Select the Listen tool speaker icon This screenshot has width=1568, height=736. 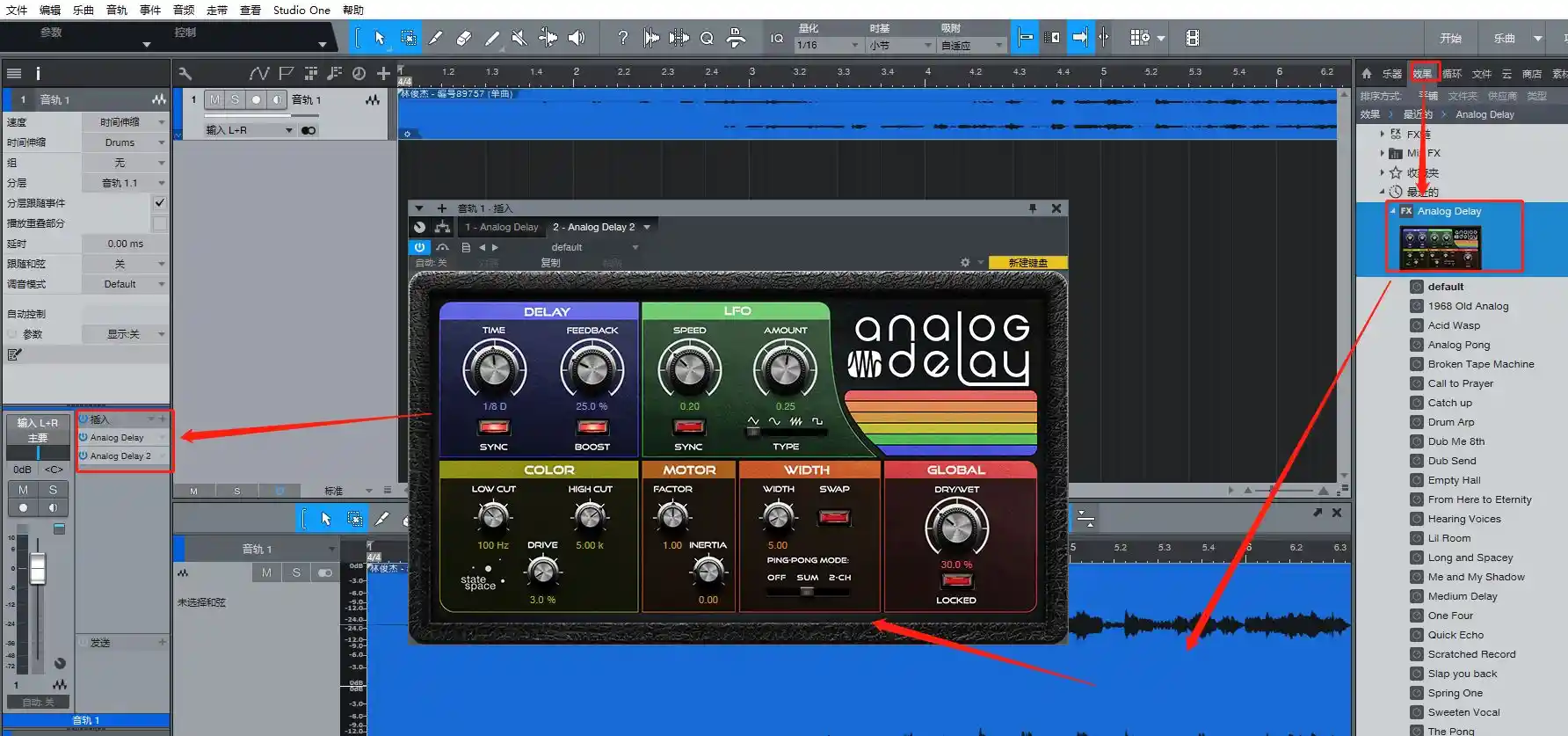pyautogui.click(x=577, y=38)
